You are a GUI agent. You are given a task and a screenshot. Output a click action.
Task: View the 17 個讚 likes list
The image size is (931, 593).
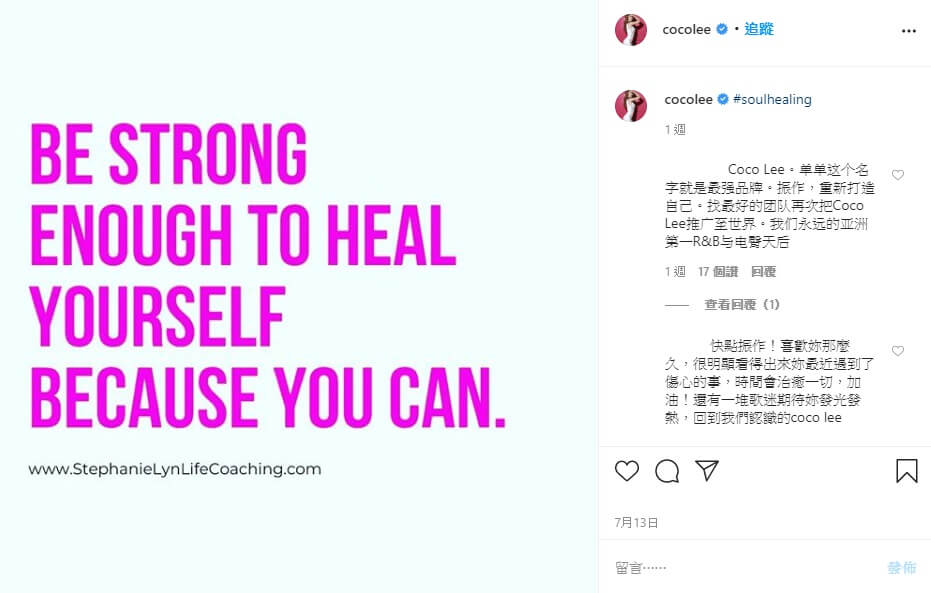click(717, 271)
